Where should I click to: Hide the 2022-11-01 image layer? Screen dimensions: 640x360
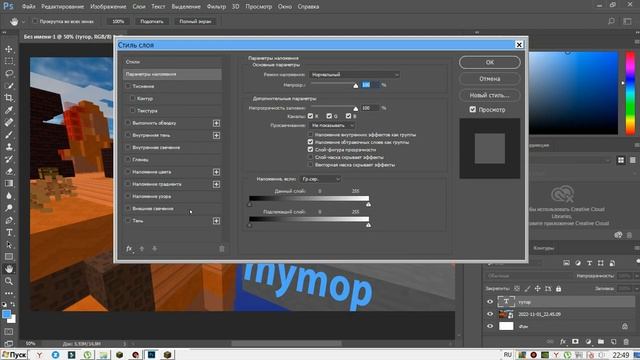coord(490,314)
